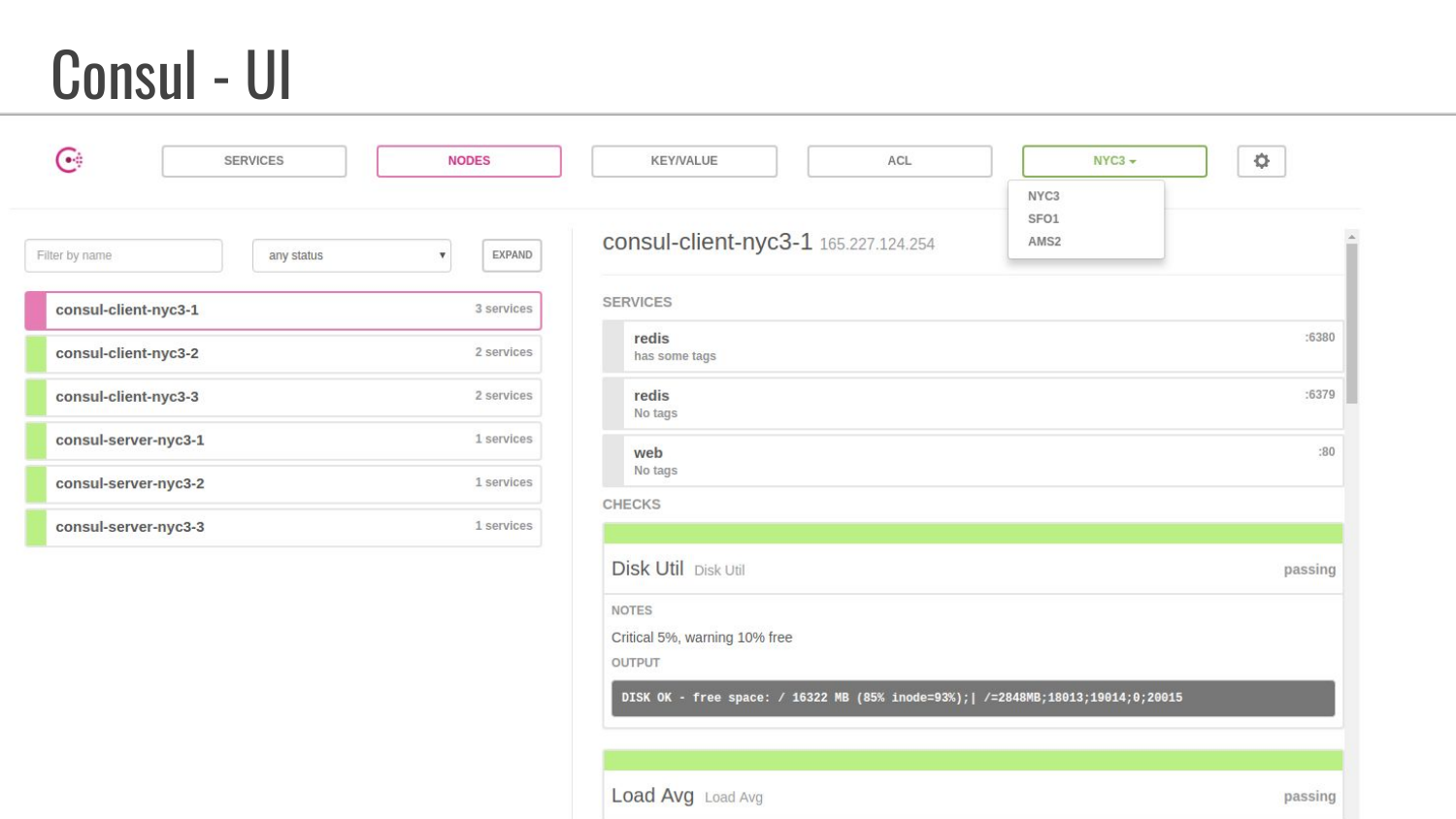Open settings via the gear icon

click(1261, 161)
